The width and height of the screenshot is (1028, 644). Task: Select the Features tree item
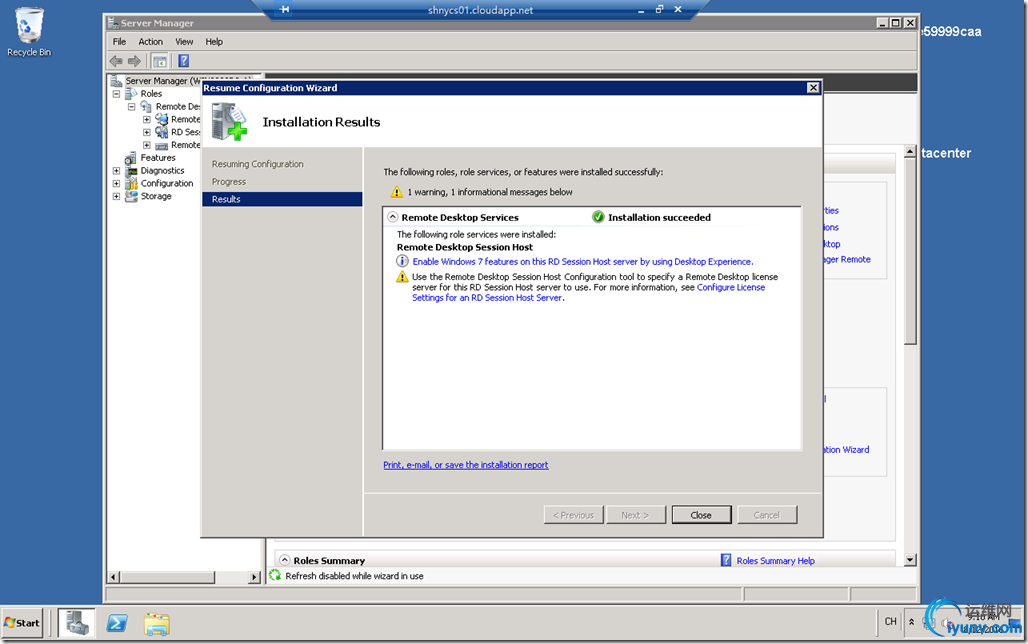158,158
